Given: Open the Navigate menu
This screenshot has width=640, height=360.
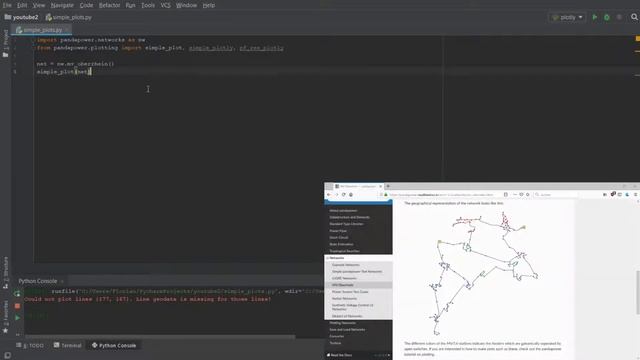Looking at the screenshot, I should pyautogui.click(x=62, y=5).
